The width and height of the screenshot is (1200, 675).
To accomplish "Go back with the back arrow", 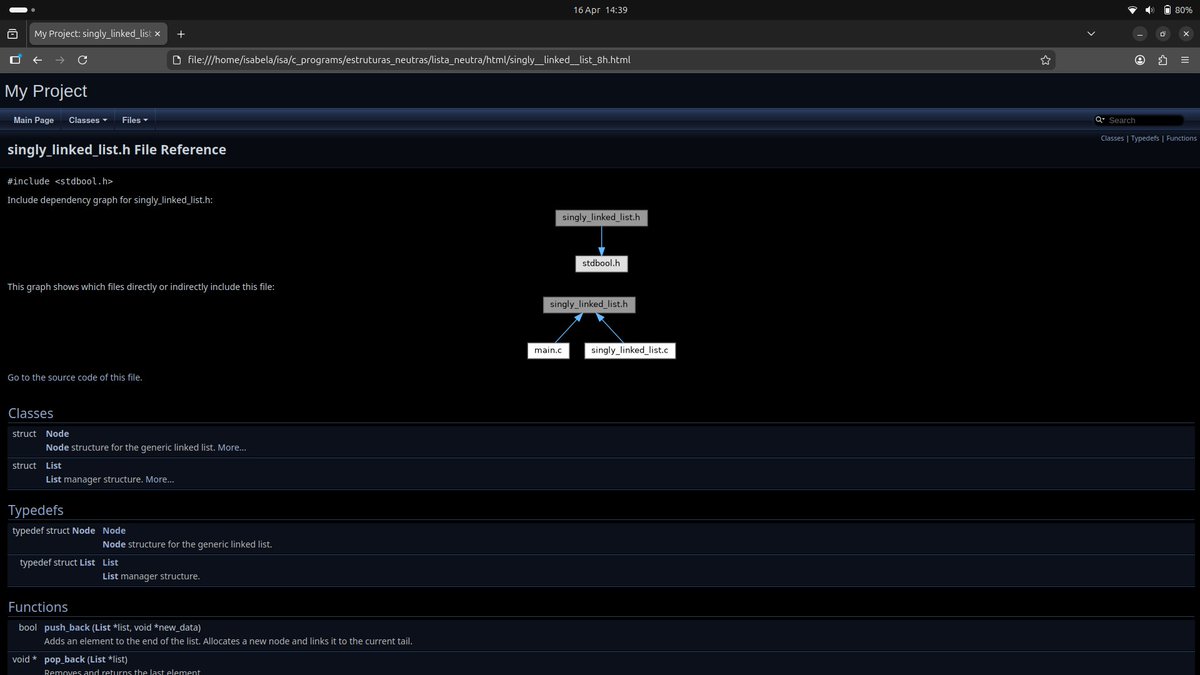I will pos(37,60).
